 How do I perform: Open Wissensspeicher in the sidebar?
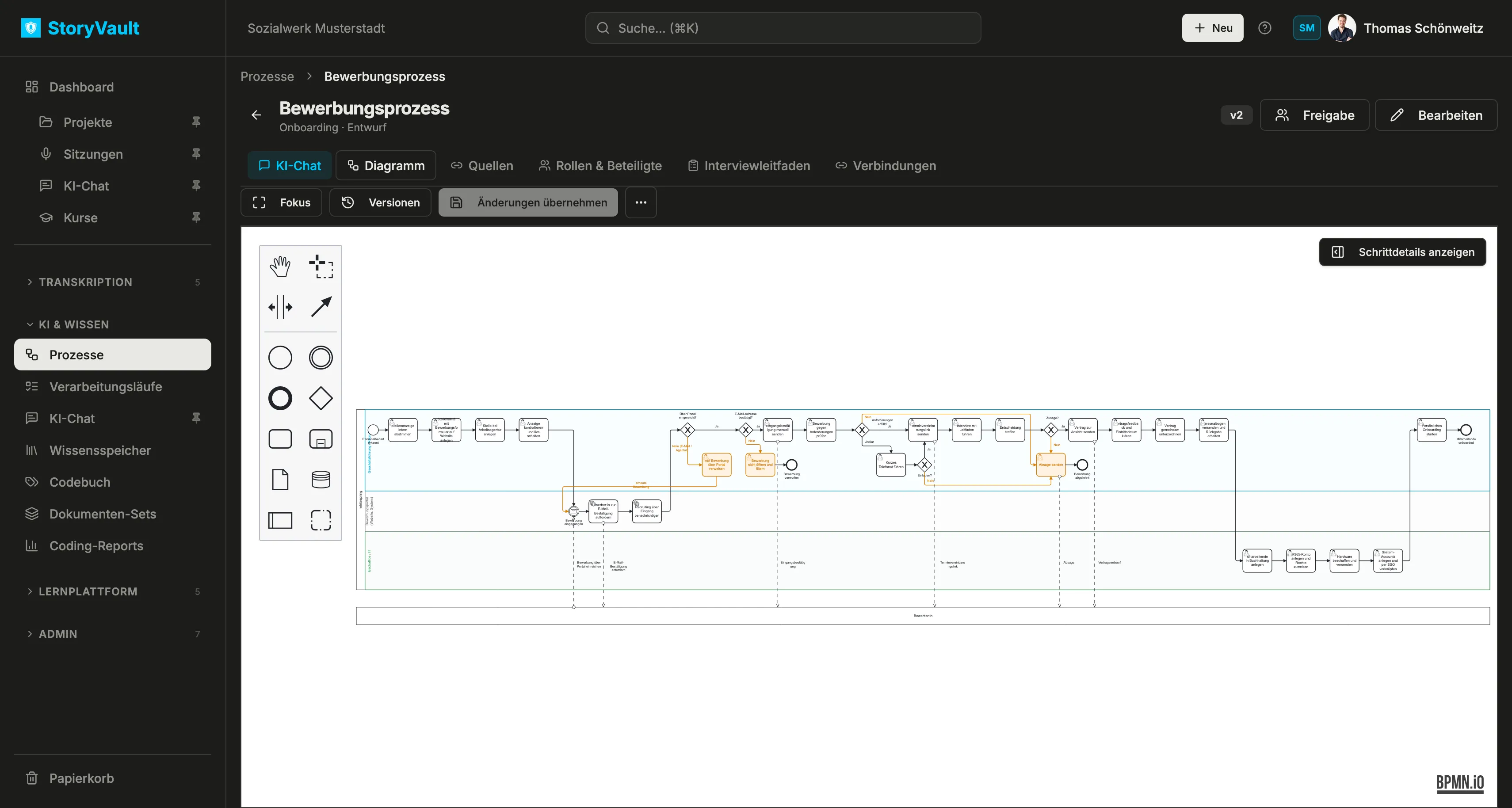113,450
